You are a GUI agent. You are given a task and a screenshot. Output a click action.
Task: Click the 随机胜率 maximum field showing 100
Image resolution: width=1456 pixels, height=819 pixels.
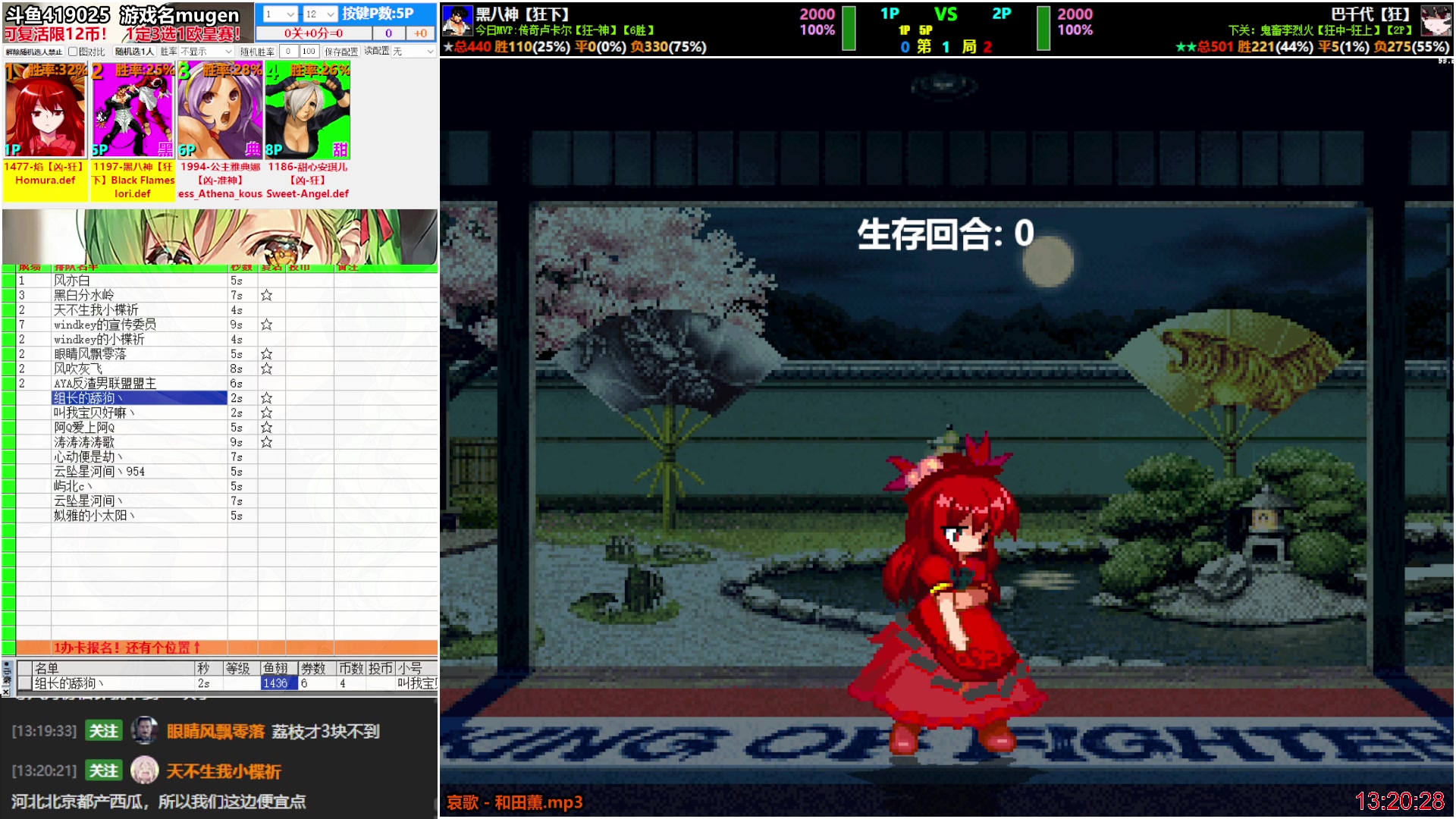309,52
